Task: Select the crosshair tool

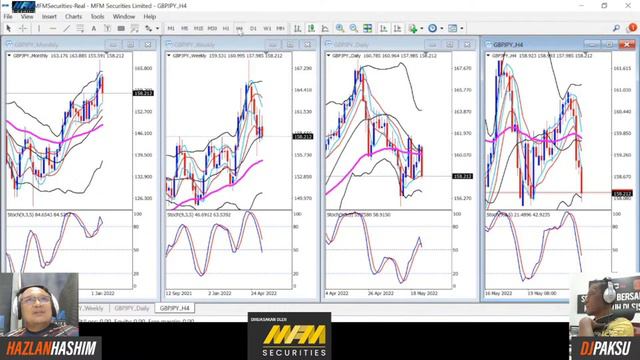Action: point(23,28)
